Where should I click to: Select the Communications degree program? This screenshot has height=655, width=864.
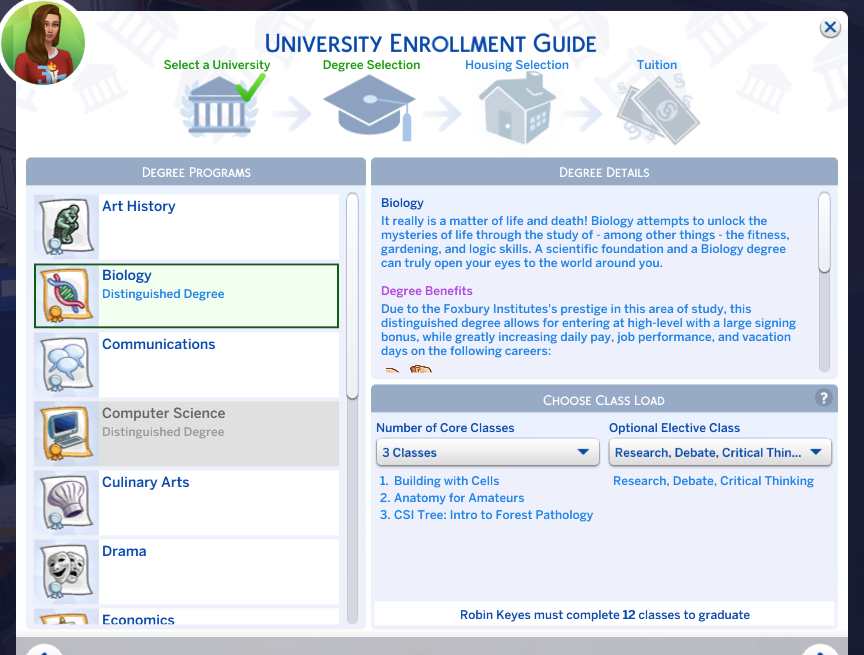(187, 365)
